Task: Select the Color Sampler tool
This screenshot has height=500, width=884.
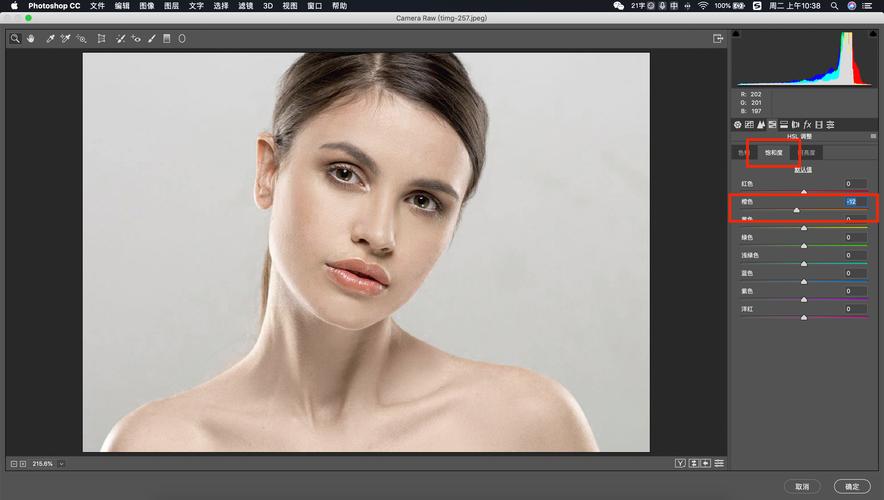Action: click(65, 38)
